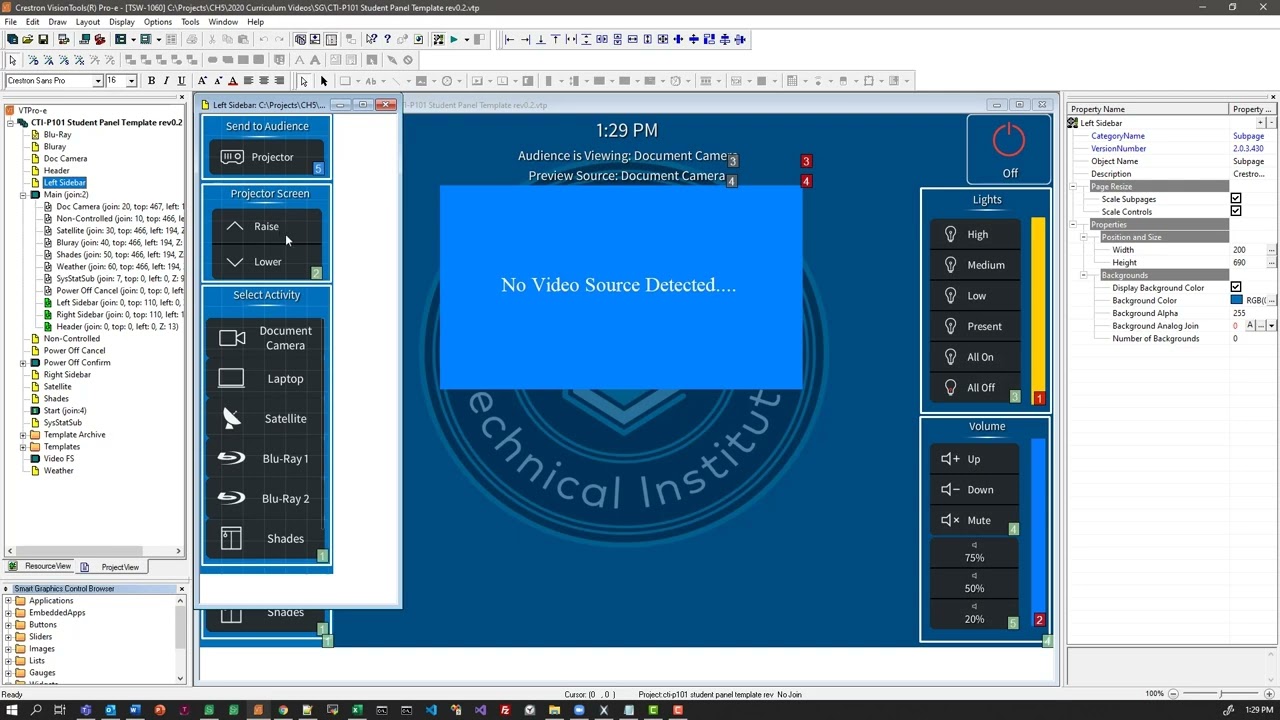This screenshot has width=1280, height=720.
Task: Apply italic text formatting
Action: click(x=166, y=81)
